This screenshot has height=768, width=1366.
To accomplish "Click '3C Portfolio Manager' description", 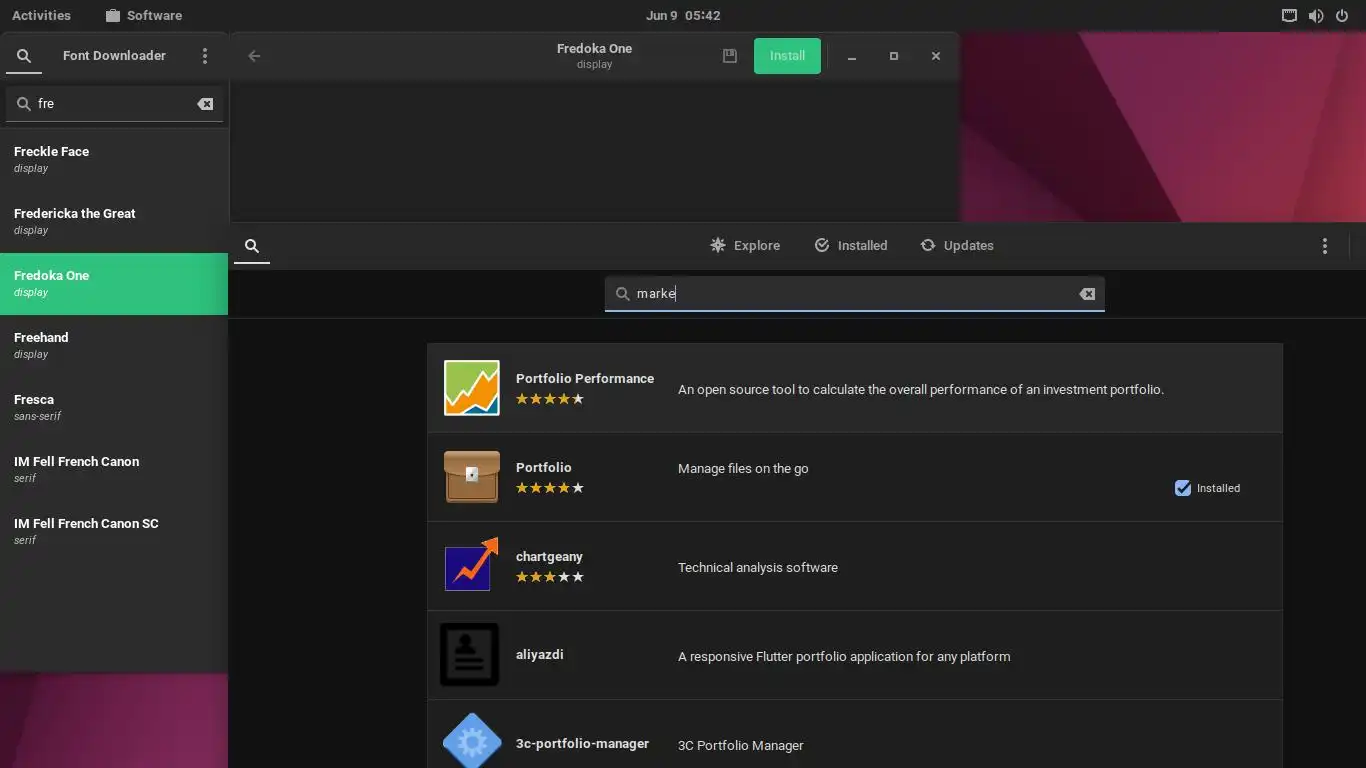I will pyautogui.click(x=741, y=746).
